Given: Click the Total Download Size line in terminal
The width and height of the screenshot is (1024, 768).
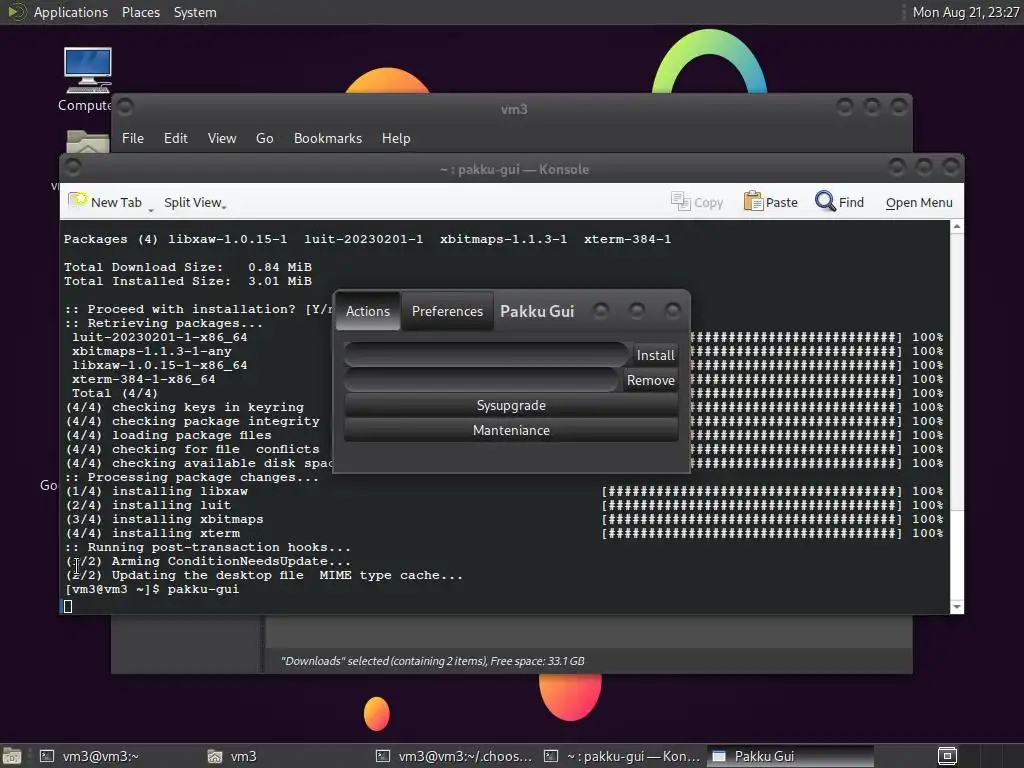Looking at the screenshot, I should pyautogui.click(x=187, y=267).
